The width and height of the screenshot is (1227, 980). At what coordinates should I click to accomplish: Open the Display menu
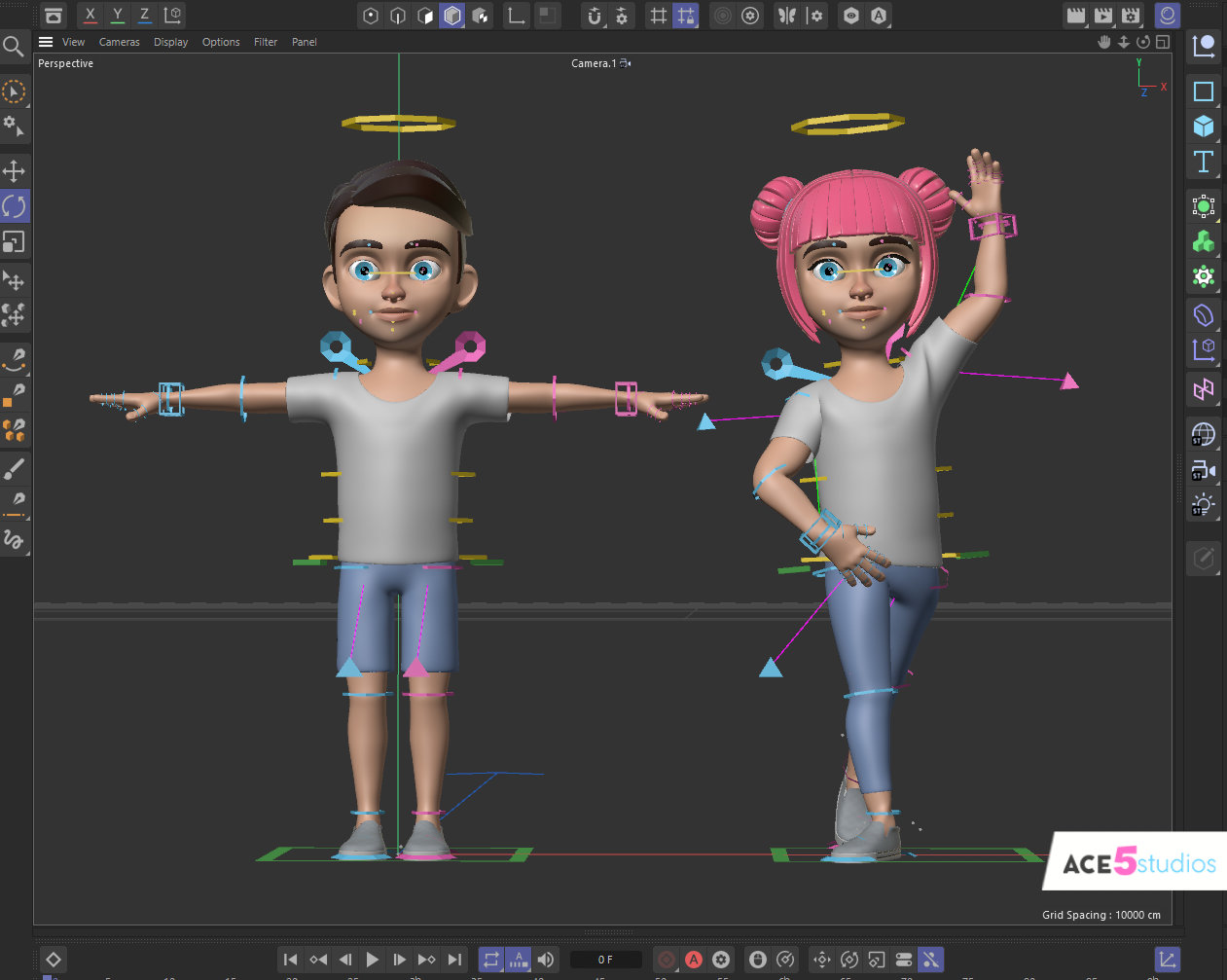click(x=170, y=42)
